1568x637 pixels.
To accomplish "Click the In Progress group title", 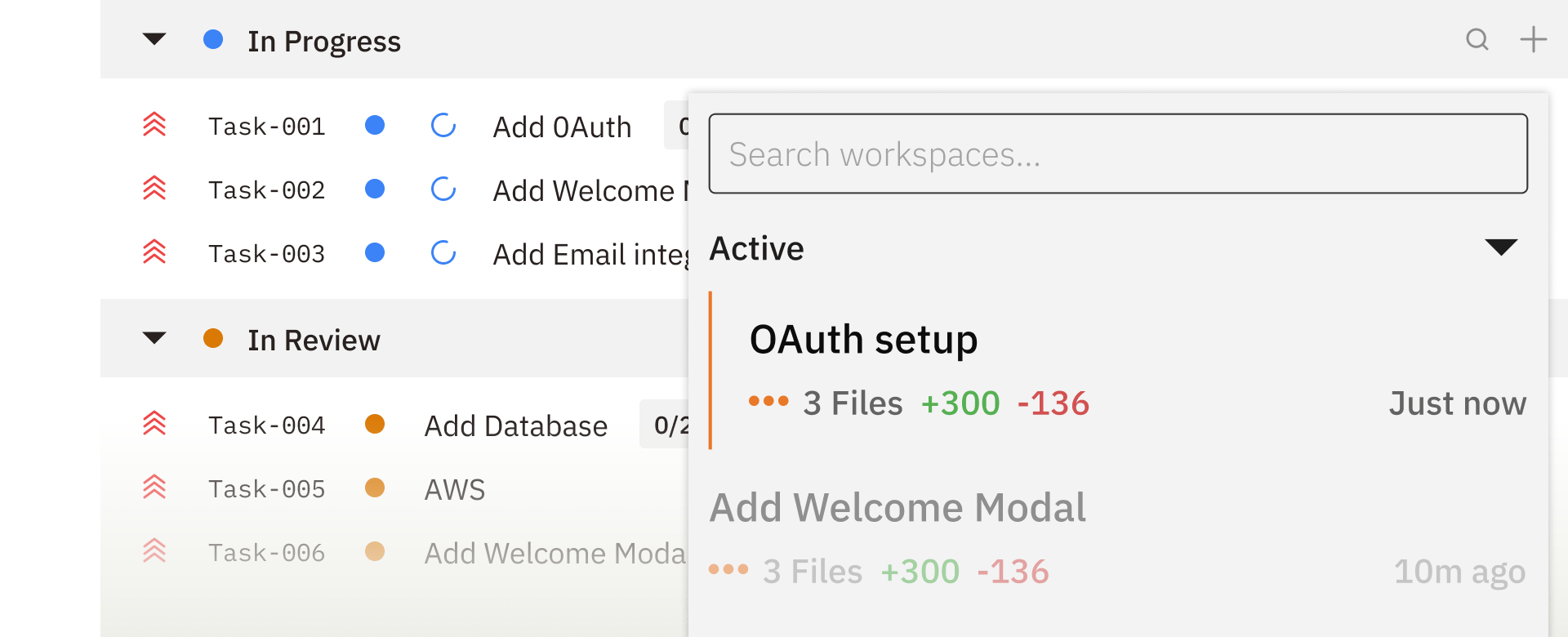I will pos(324,42).
